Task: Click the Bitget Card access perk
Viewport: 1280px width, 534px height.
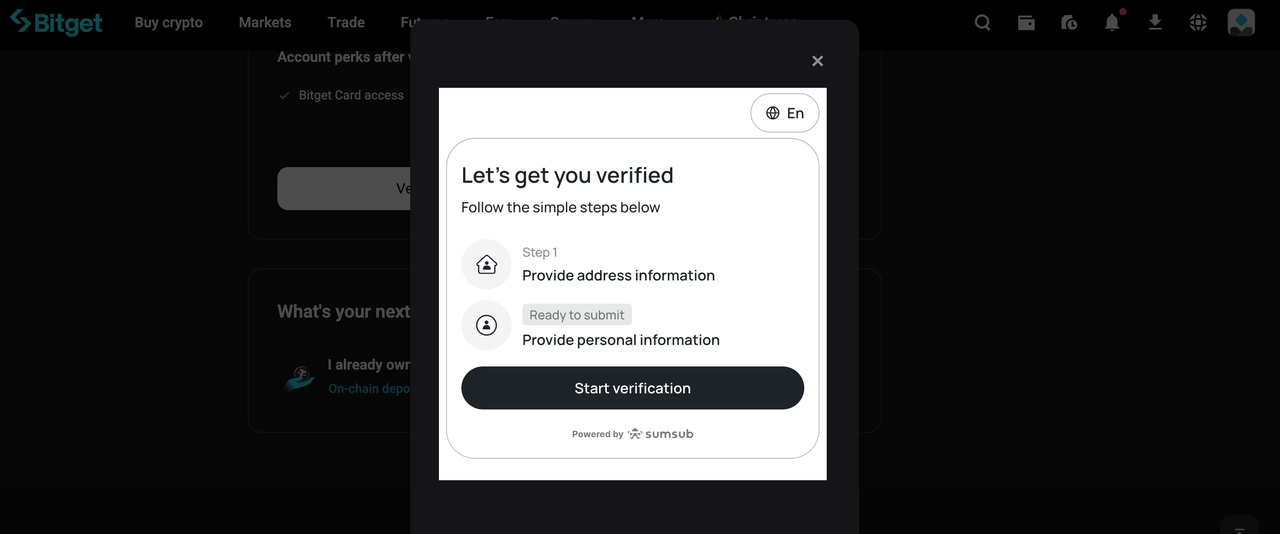Action: pos(350,95)
